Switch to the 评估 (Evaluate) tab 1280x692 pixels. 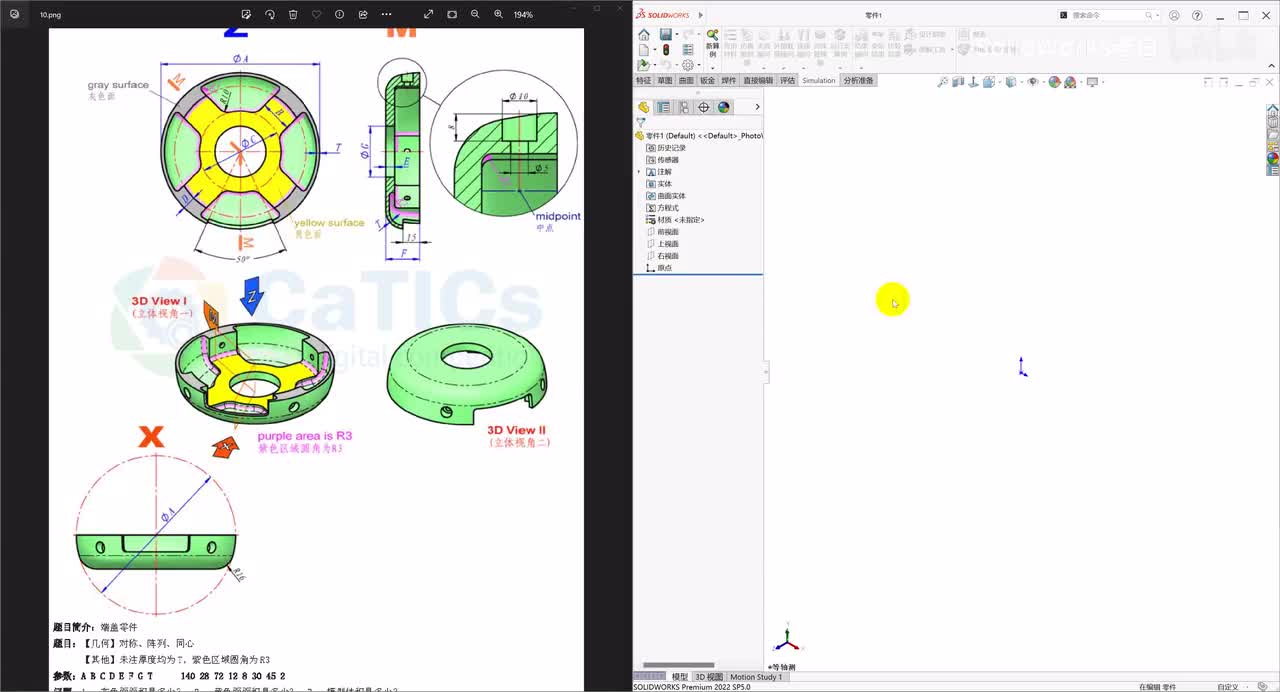click(788, 81)
